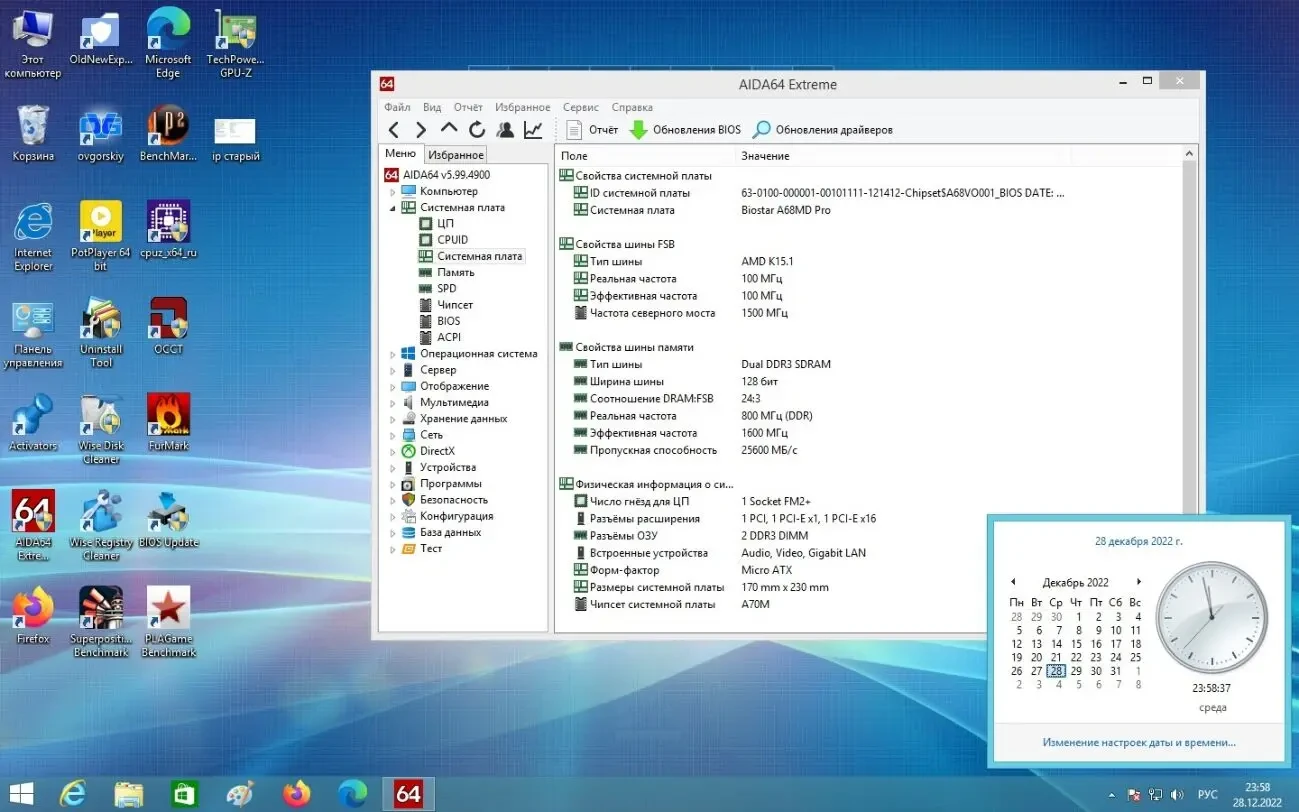Click the refresh arrow in AIDA64 toolbar
1299x812 pixels.
(478, 129)
